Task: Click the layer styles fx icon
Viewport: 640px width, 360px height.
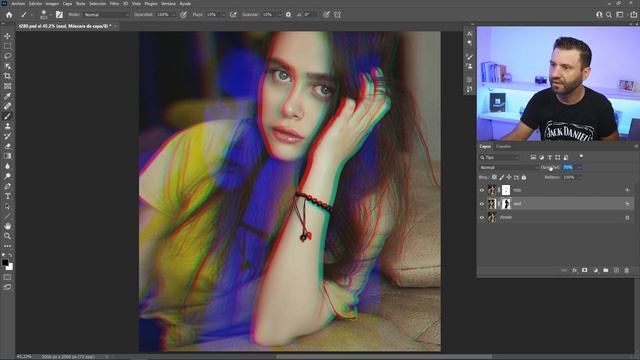Action: [x=575, y=270]
